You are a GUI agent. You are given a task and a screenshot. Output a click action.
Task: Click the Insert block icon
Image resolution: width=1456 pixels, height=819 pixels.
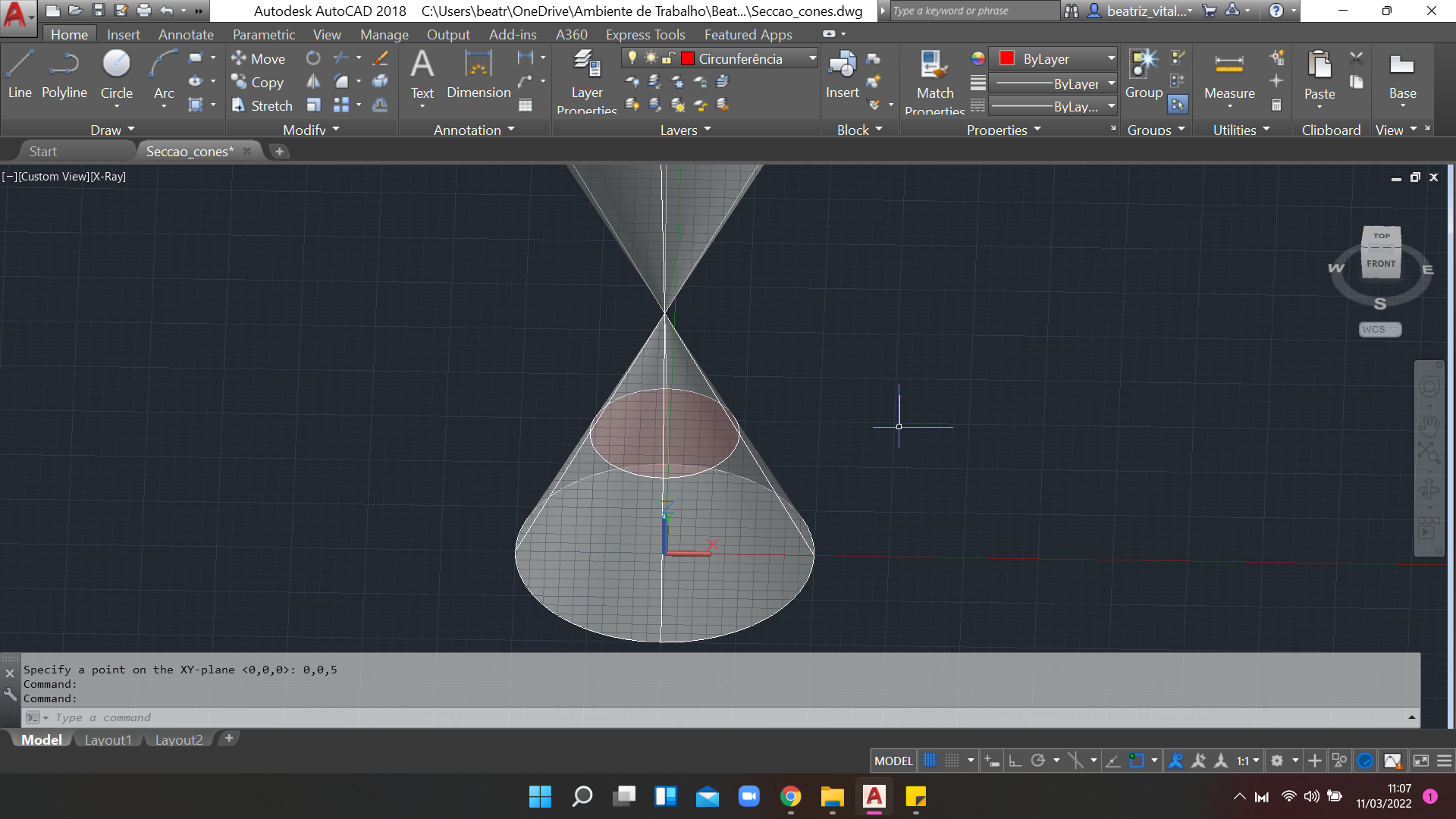tap(842, 74)
